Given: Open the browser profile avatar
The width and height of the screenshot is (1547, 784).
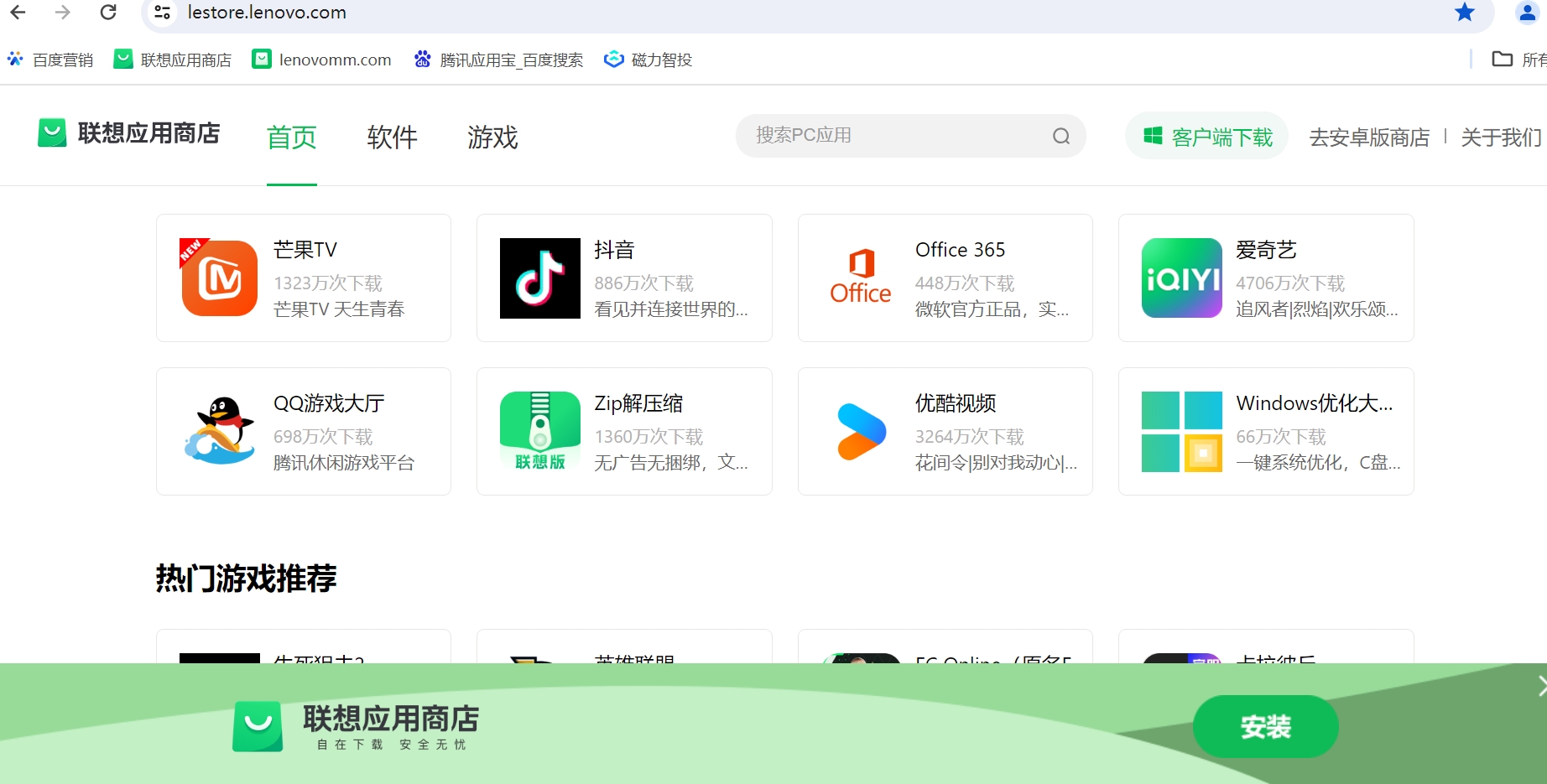Looking at the screenshot, I should pyautogui.click(x=1528, y=13).
